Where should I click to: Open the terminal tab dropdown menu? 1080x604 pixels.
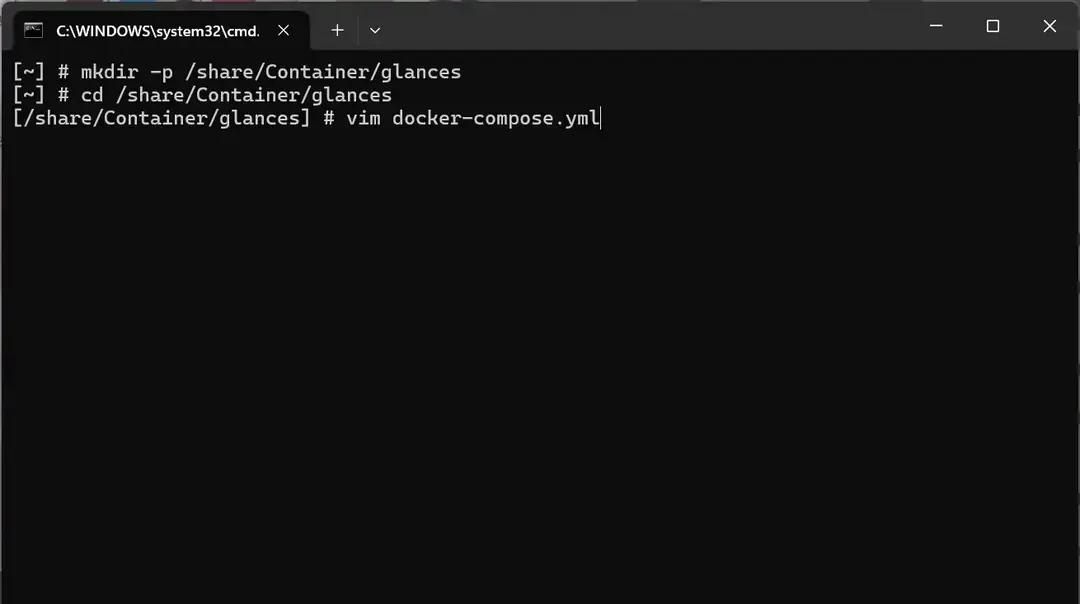[374, 30]
